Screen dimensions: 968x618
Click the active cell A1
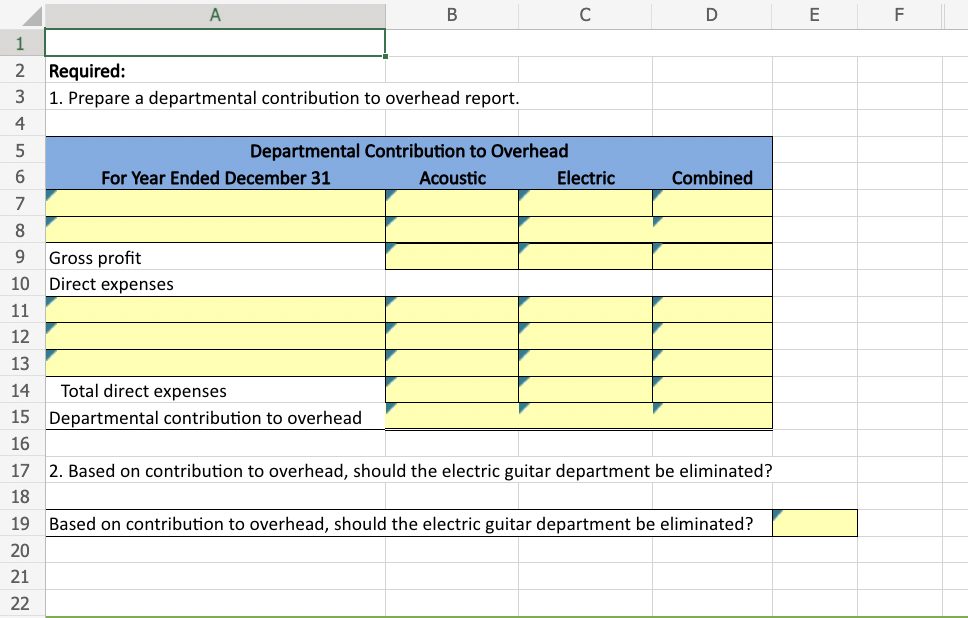215,43
